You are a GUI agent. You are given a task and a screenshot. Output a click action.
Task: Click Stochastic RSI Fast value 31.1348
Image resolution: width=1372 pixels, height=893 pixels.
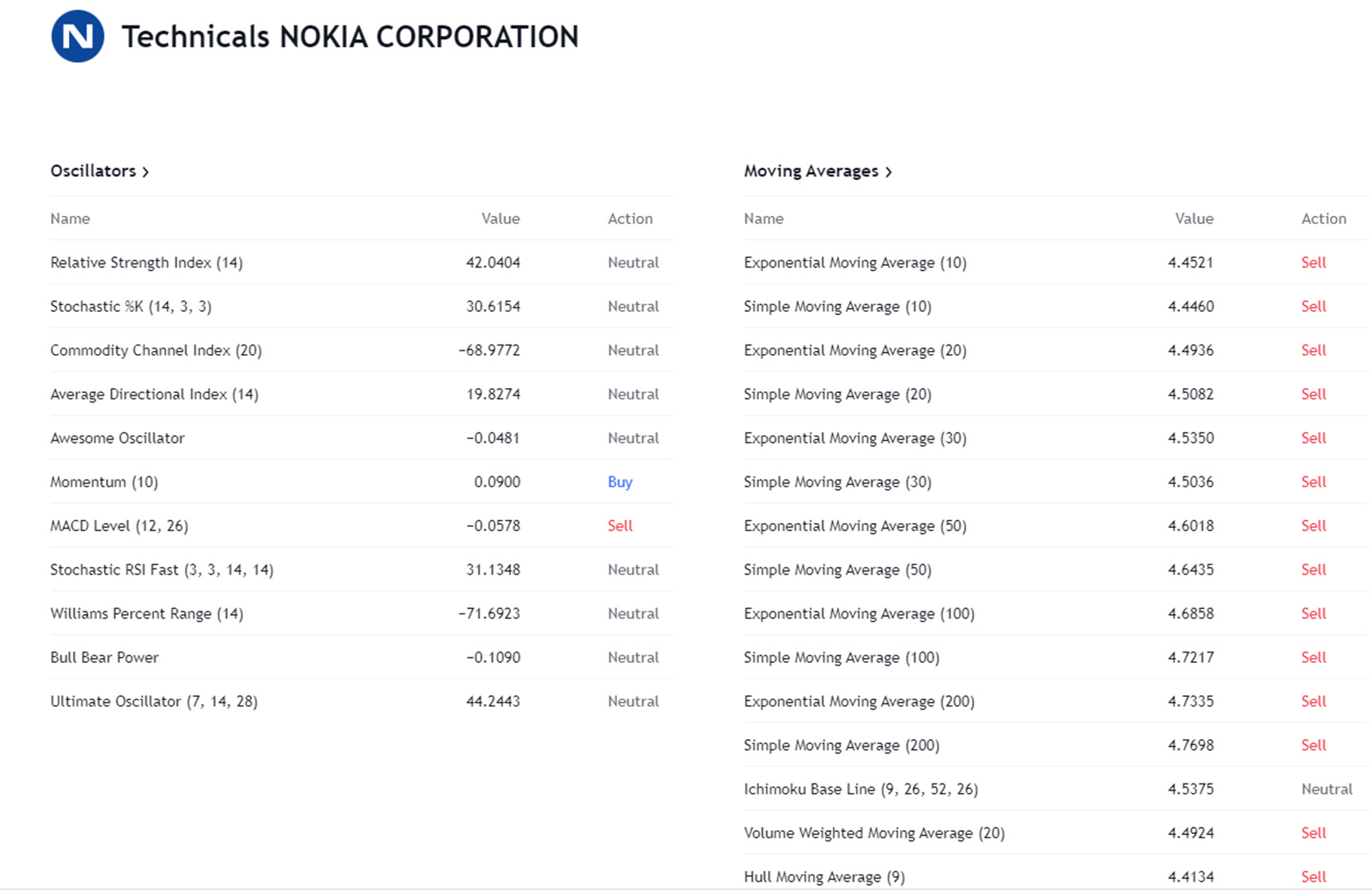coord(493,570)
